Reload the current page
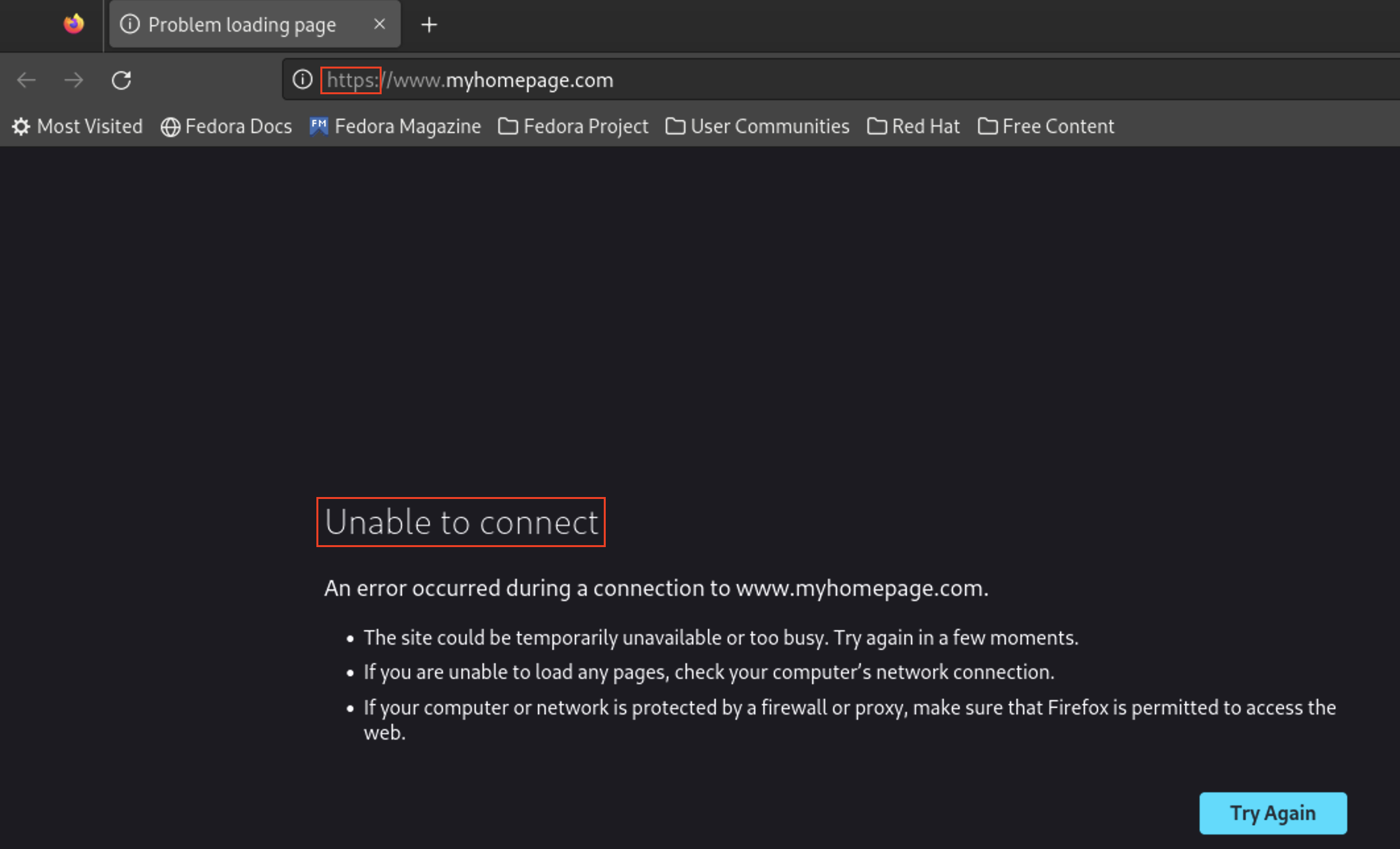This screenshot has height=849, width=1400. click(x=121, y=80)
